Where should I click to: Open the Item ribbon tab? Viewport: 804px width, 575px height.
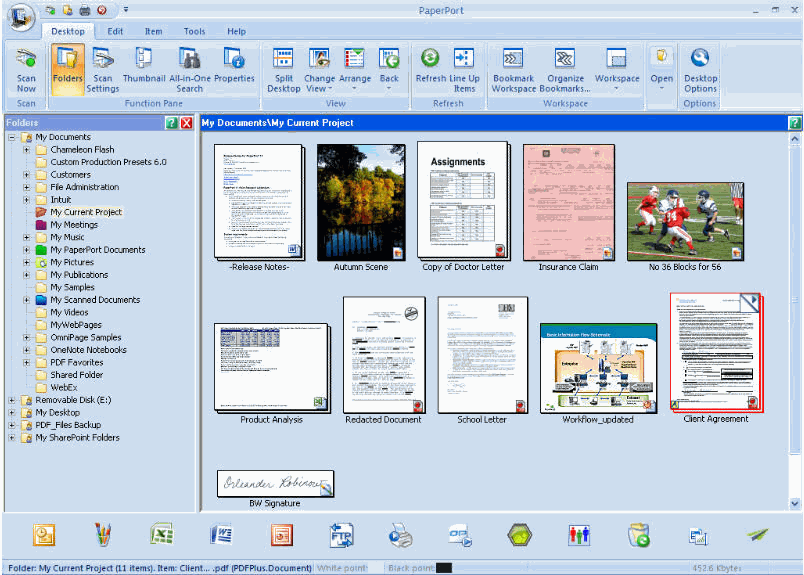[153, 31]
